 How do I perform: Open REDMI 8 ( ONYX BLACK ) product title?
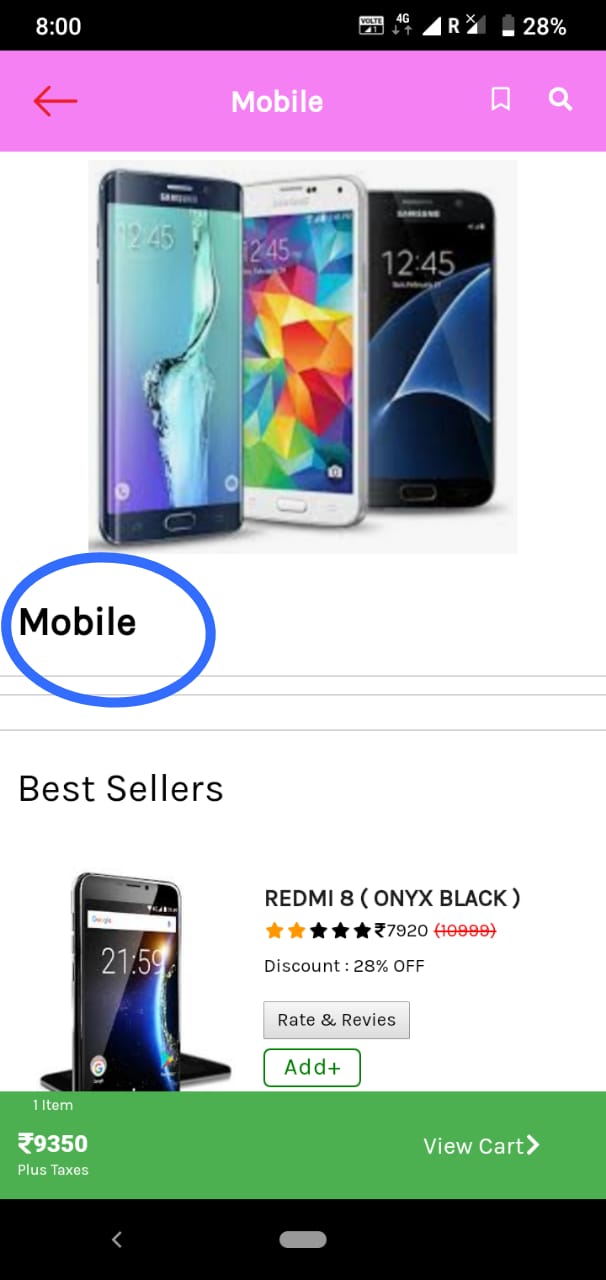[392, 898]
